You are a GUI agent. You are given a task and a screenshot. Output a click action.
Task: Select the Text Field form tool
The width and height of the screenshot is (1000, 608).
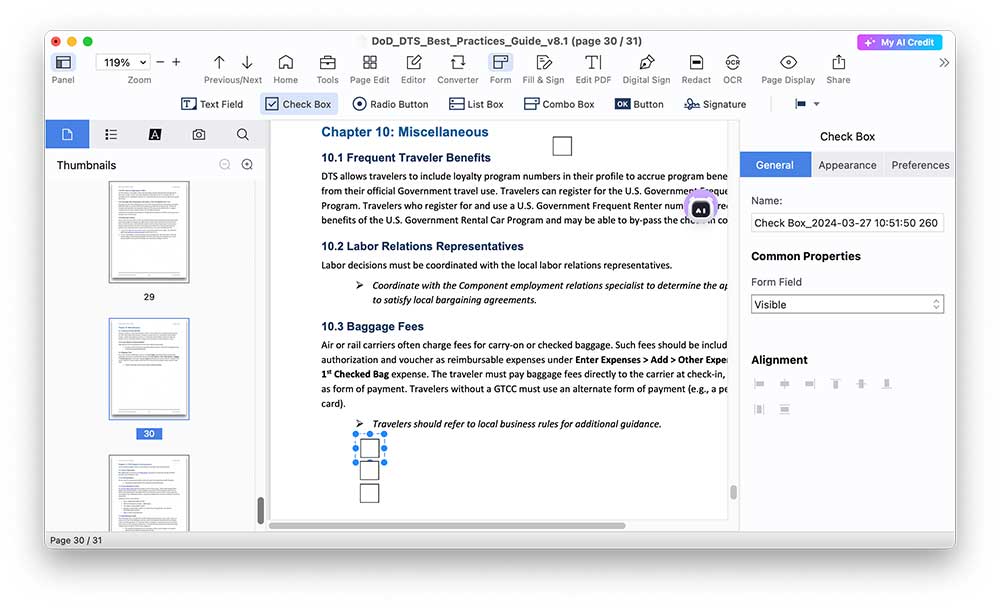212,104
